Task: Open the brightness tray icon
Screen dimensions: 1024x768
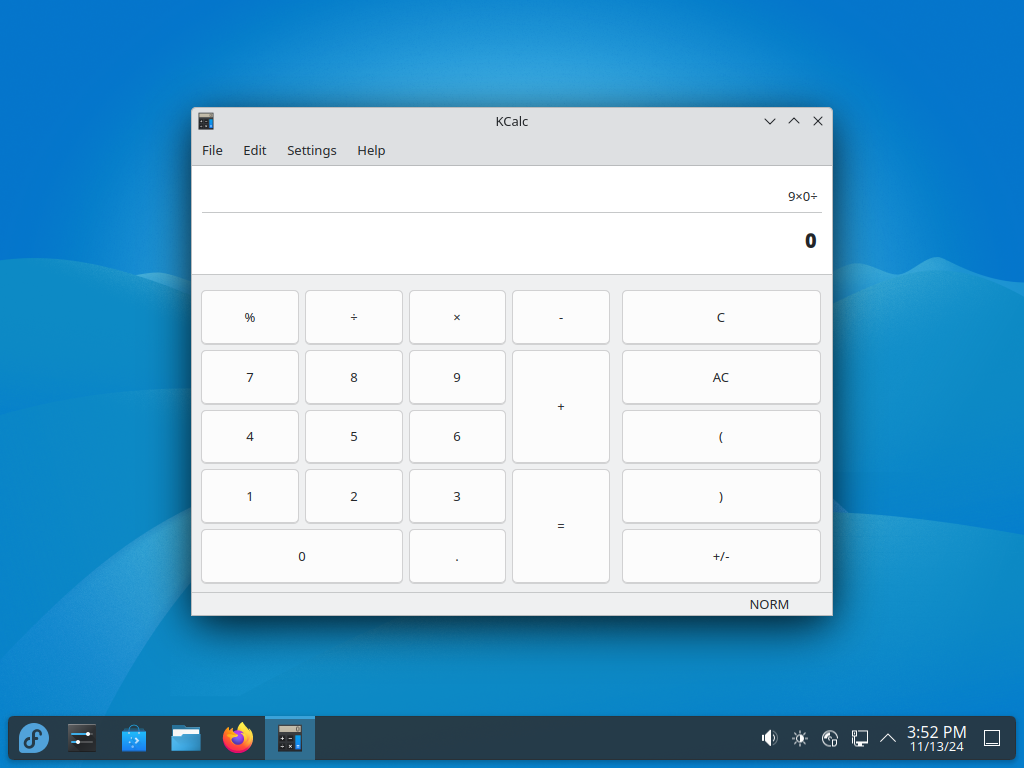Action: click(x=799, y=739)
